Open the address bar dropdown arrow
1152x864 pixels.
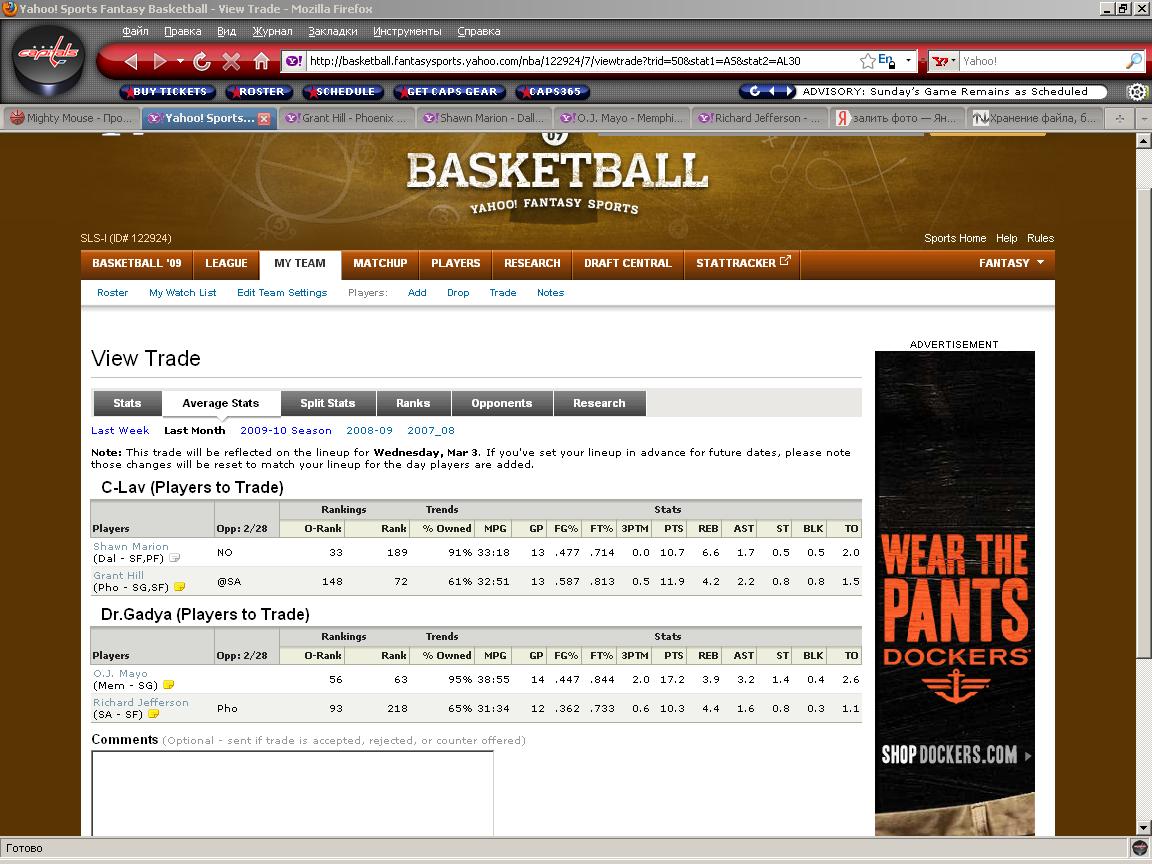(908, 61)
